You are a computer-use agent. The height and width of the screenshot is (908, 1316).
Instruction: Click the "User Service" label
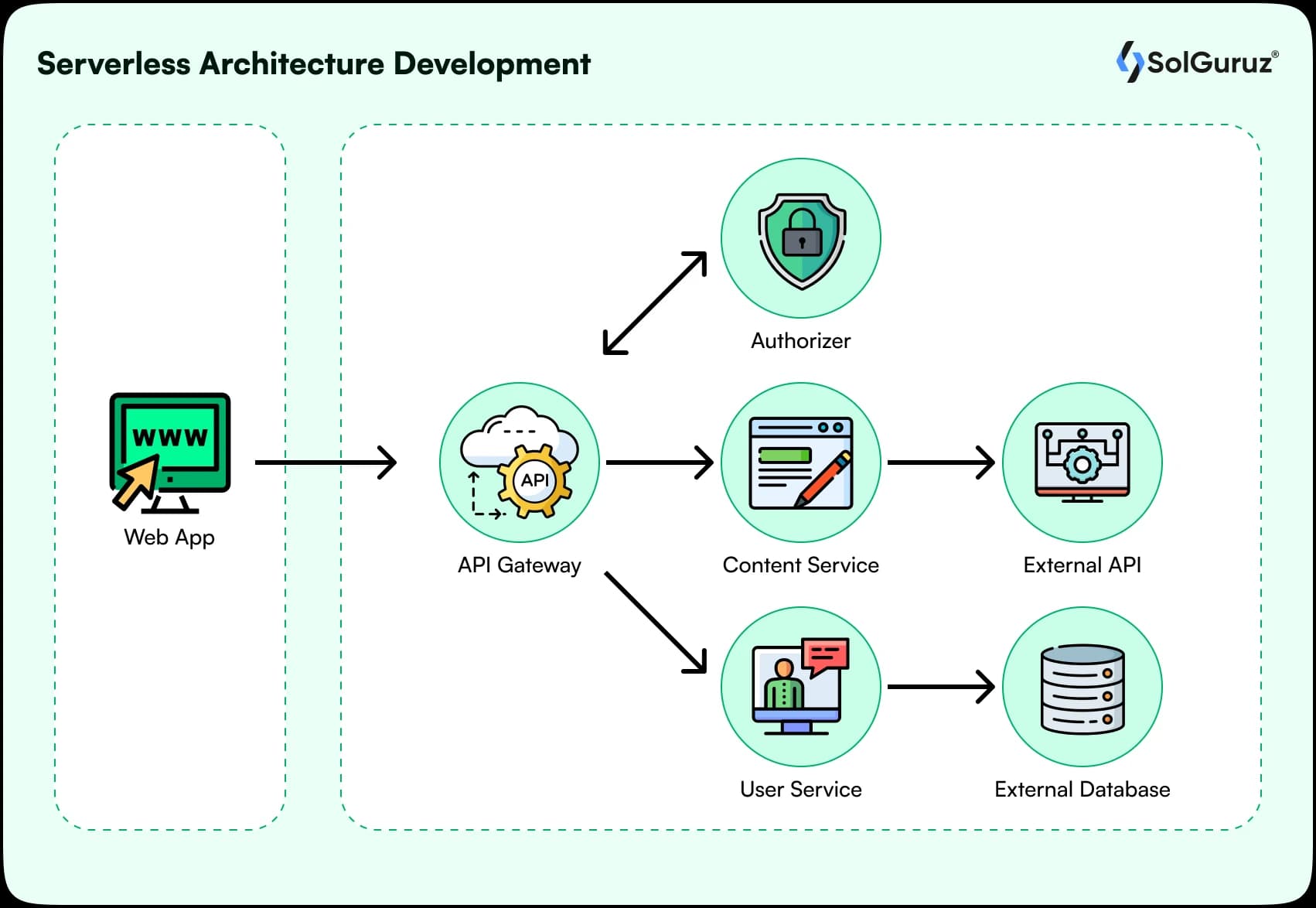pos(801,790)
